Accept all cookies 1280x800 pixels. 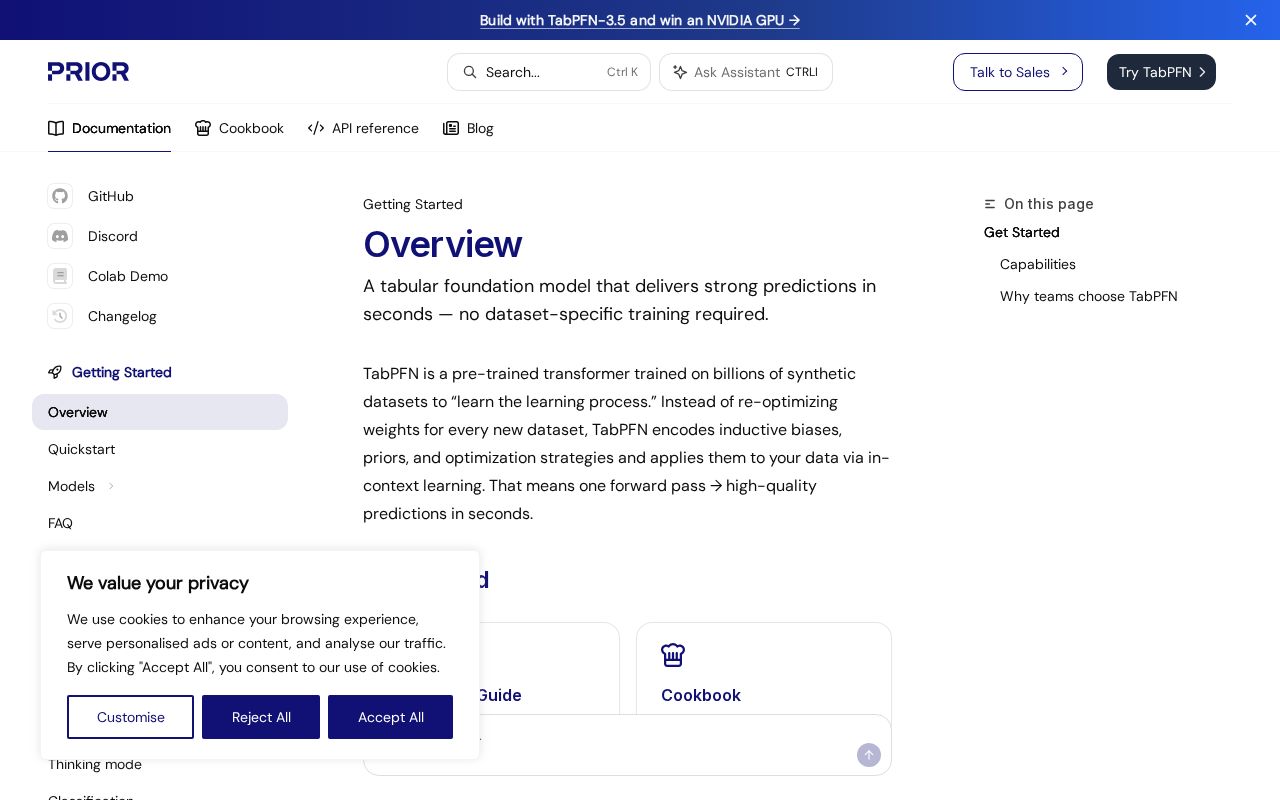390,717
